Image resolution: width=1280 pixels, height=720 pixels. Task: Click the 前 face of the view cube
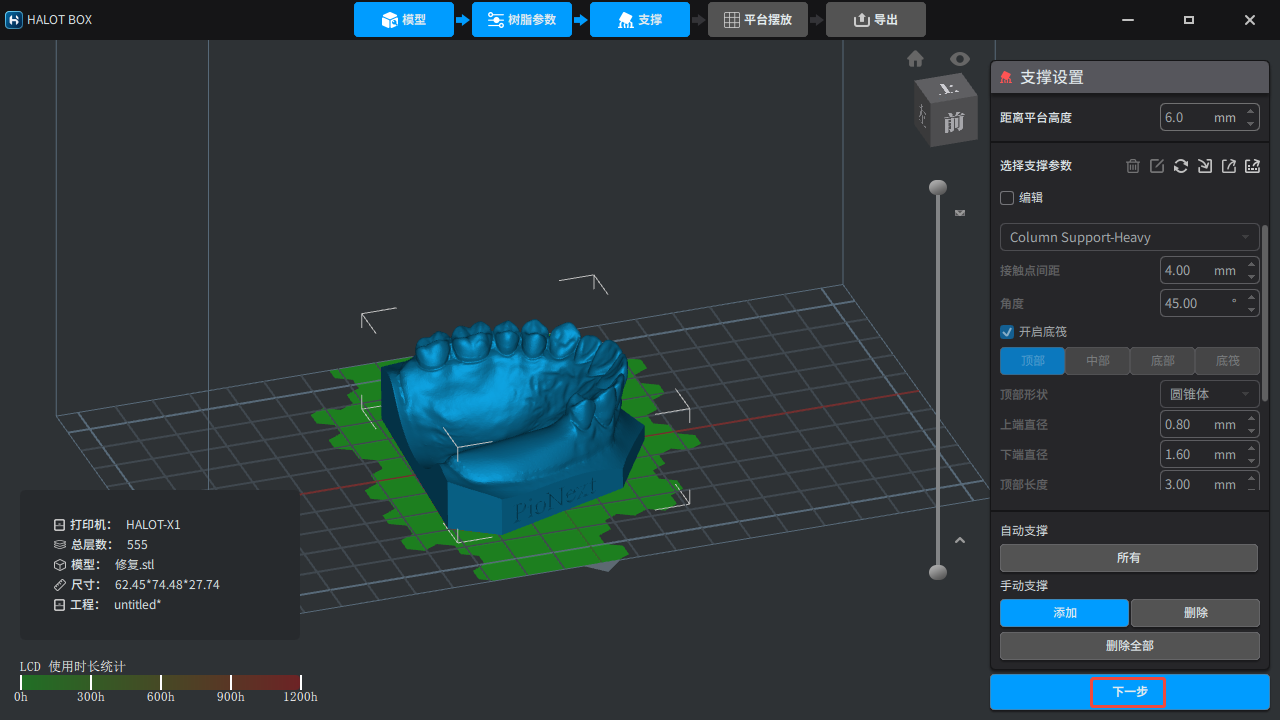(954, 122)
